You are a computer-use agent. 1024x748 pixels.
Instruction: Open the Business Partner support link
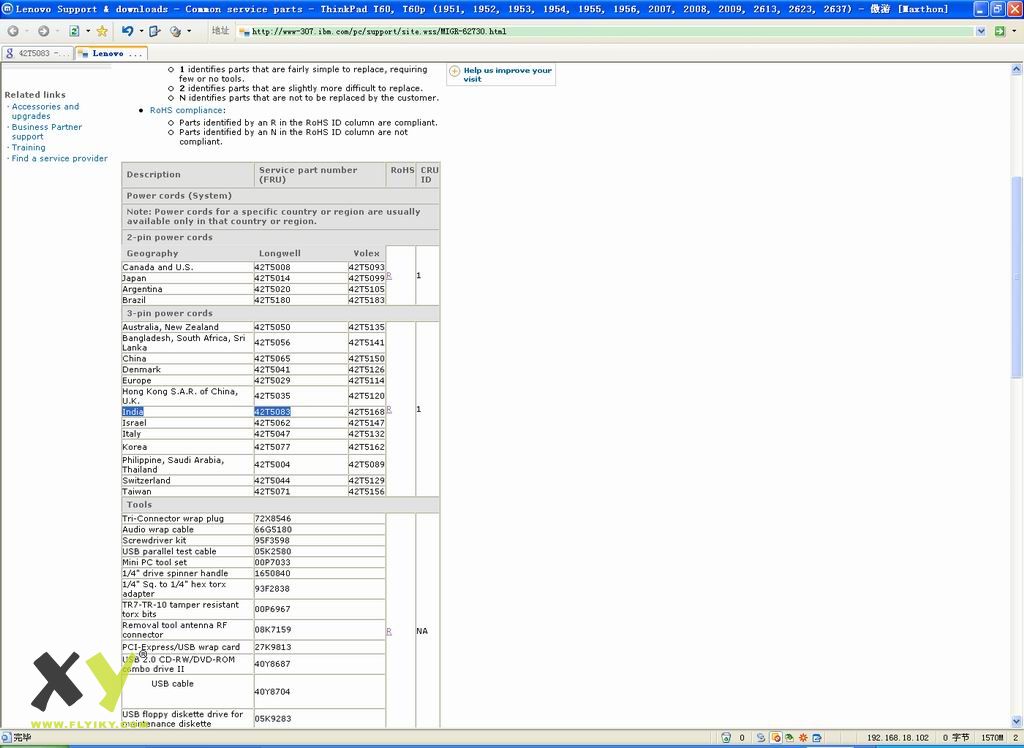46,132
